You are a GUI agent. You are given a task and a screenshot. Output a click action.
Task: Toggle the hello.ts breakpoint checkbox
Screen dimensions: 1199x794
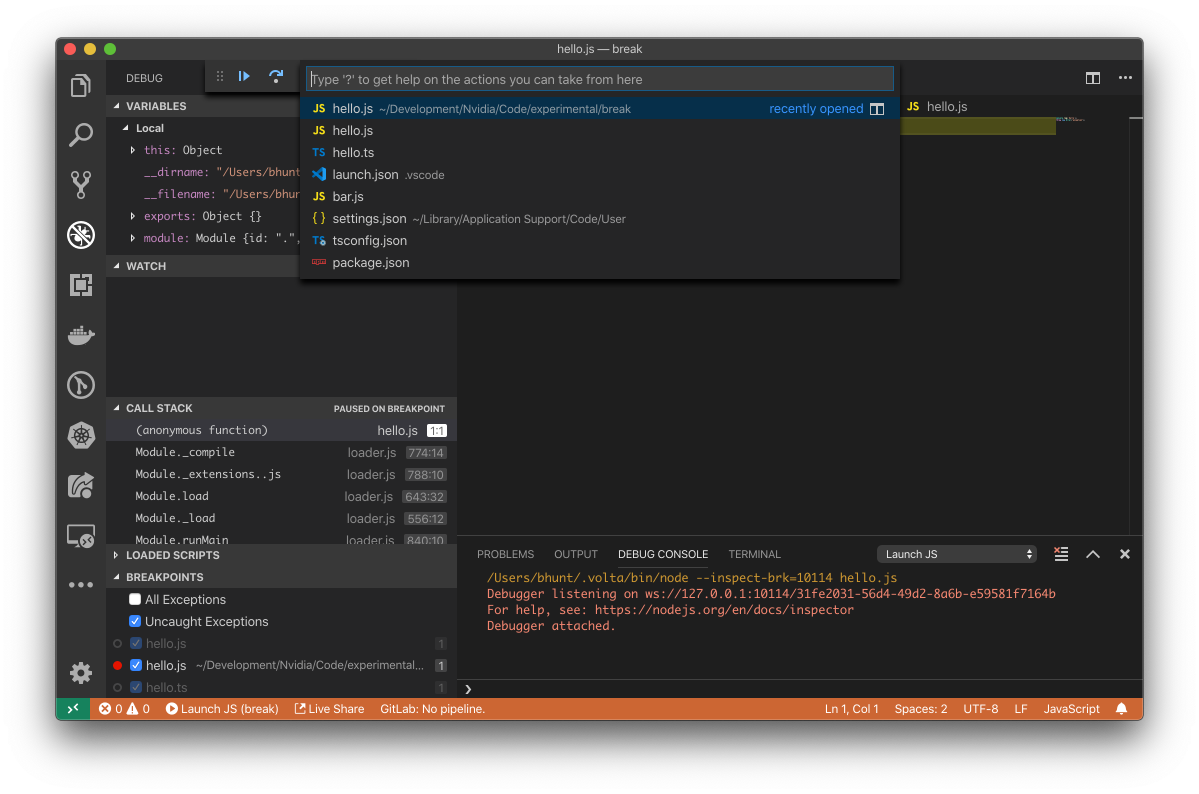click(135, 687)
